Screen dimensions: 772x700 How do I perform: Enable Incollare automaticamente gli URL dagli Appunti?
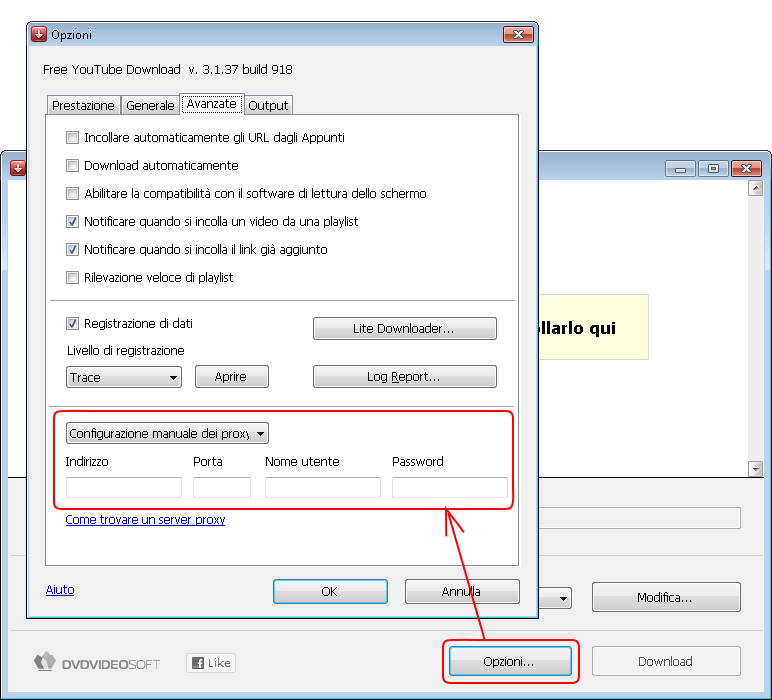click(72, 137)
